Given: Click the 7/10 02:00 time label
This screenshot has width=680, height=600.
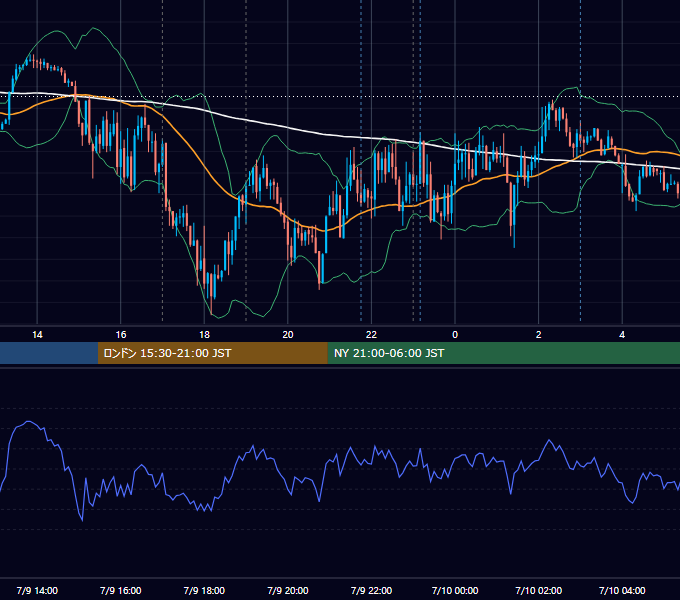Looking at the screenshot, I should click(x=539, y=590).
